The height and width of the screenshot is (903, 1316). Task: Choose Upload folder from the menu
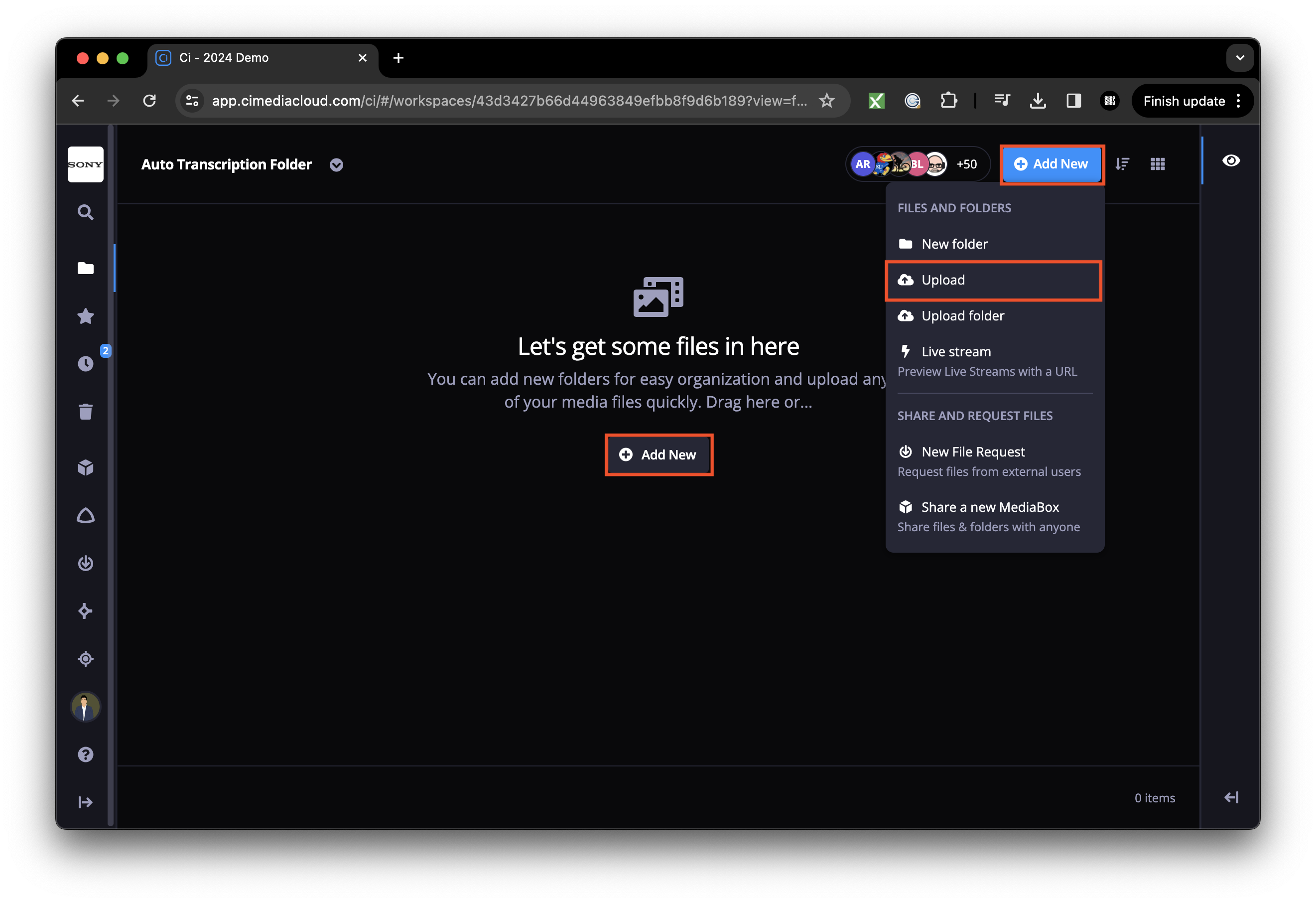click(963, 315)
